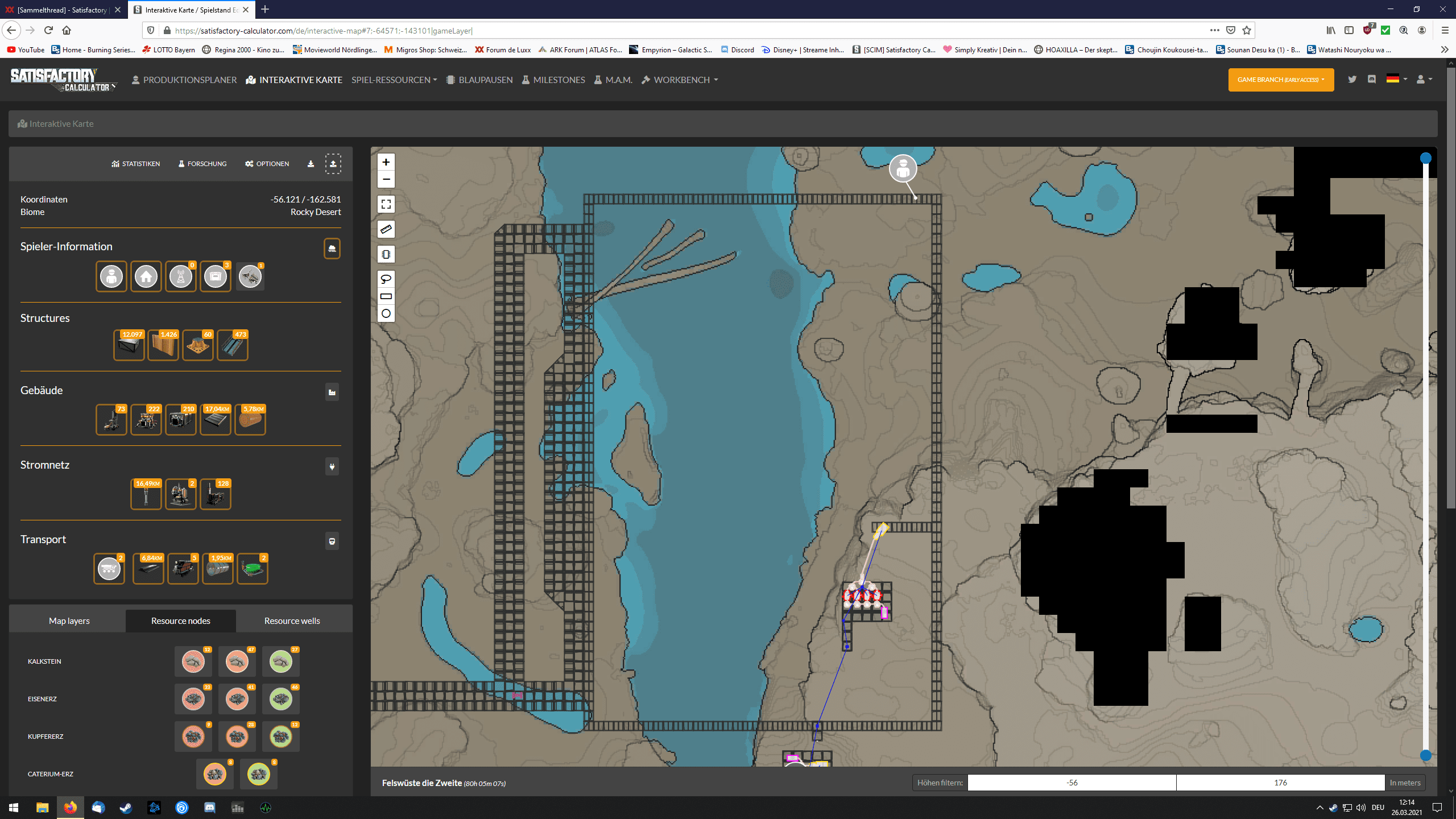
Task: Toggle train tracks layer showing 6,84KM
Action: (x=148, y=569)
